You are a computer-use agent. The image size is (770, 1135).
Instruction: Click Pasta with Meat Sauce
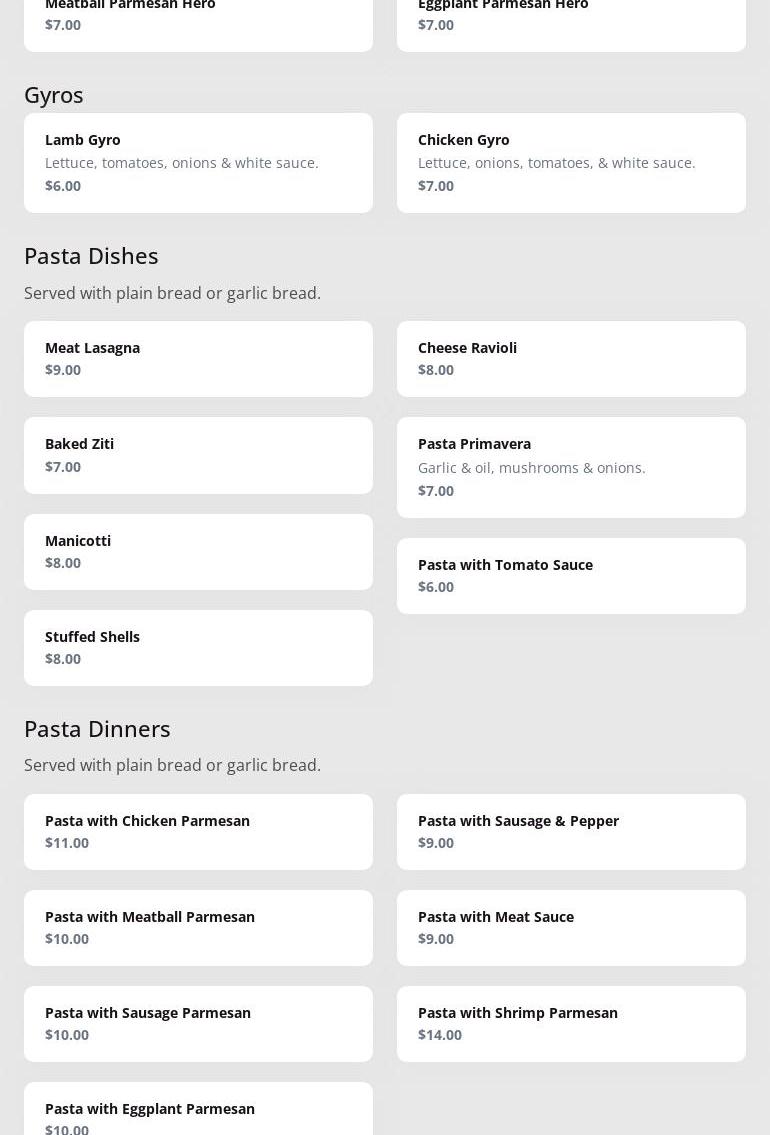(571, 927)
